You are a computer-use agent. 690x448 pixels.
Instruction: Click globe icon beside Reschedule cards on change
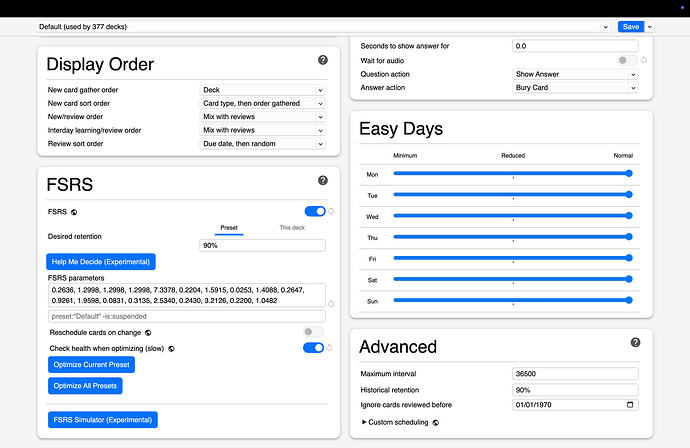[x=148, y=333]
